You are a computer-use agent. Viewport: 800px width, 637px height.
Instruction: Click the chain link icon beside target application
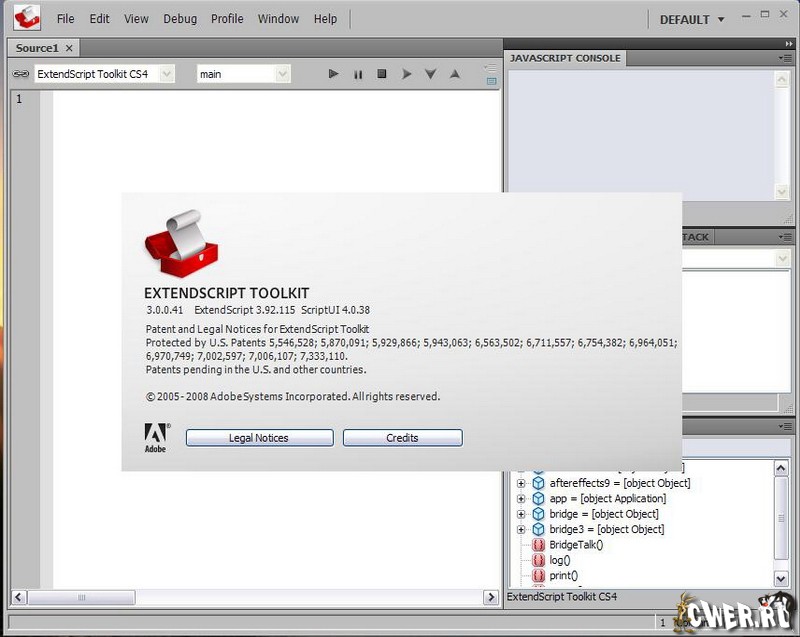click(x=21, y=74)
